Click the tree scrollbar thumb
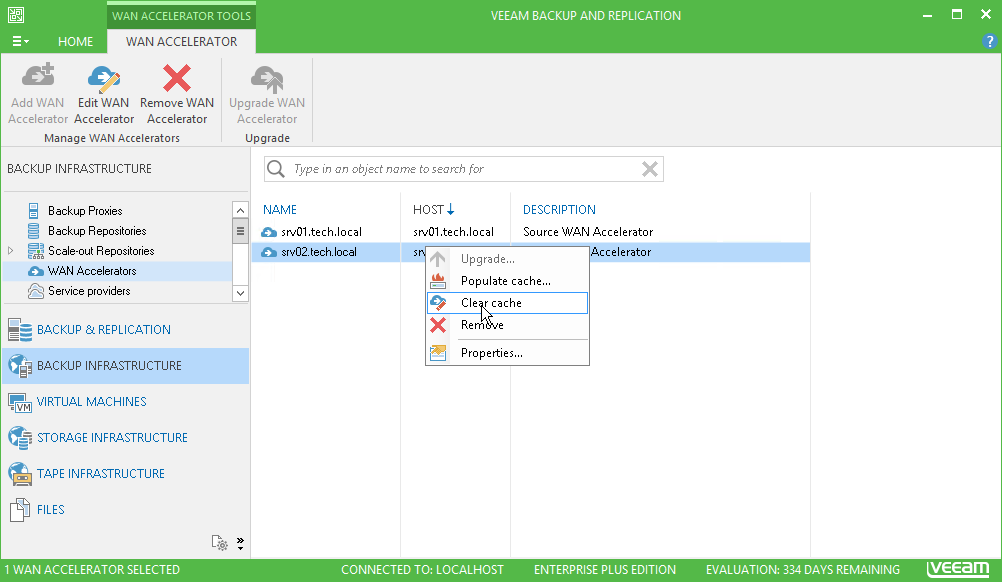This screenshot has width=1002, height=582. pos(240,231)
